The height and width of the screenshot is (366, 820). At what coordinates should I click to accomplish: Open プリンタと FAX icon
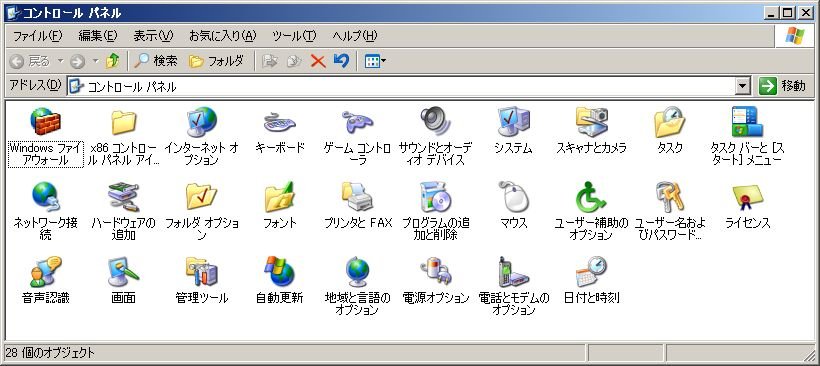pos(358,197)
